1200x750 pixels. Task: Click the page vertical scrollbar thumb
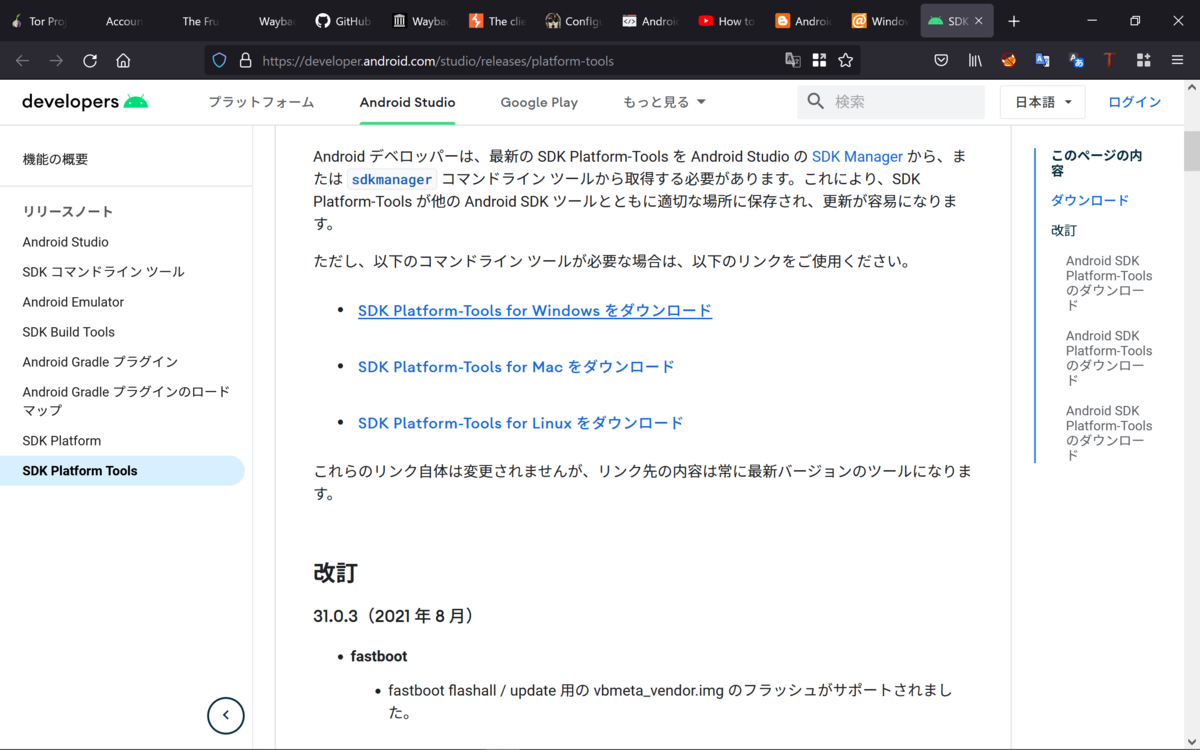[1191, 151]
